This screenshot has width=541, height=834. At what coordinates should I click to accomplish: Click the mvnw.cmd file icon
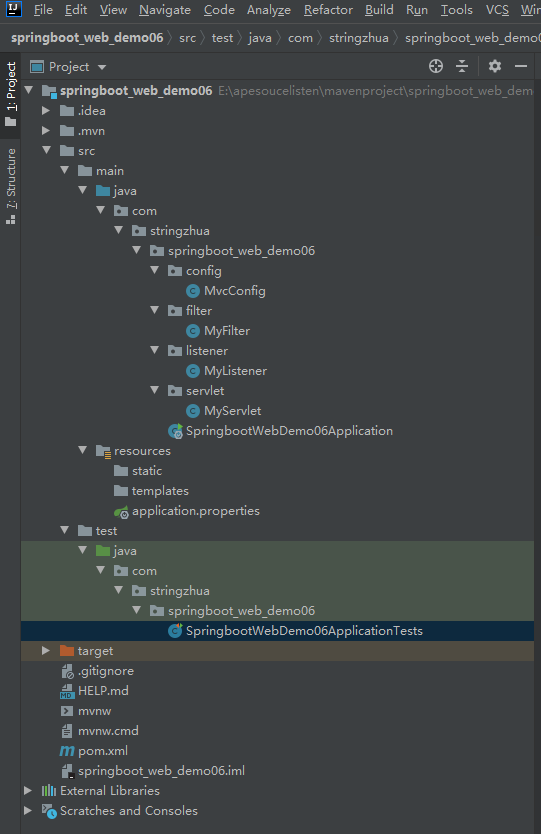pos(66,731)
